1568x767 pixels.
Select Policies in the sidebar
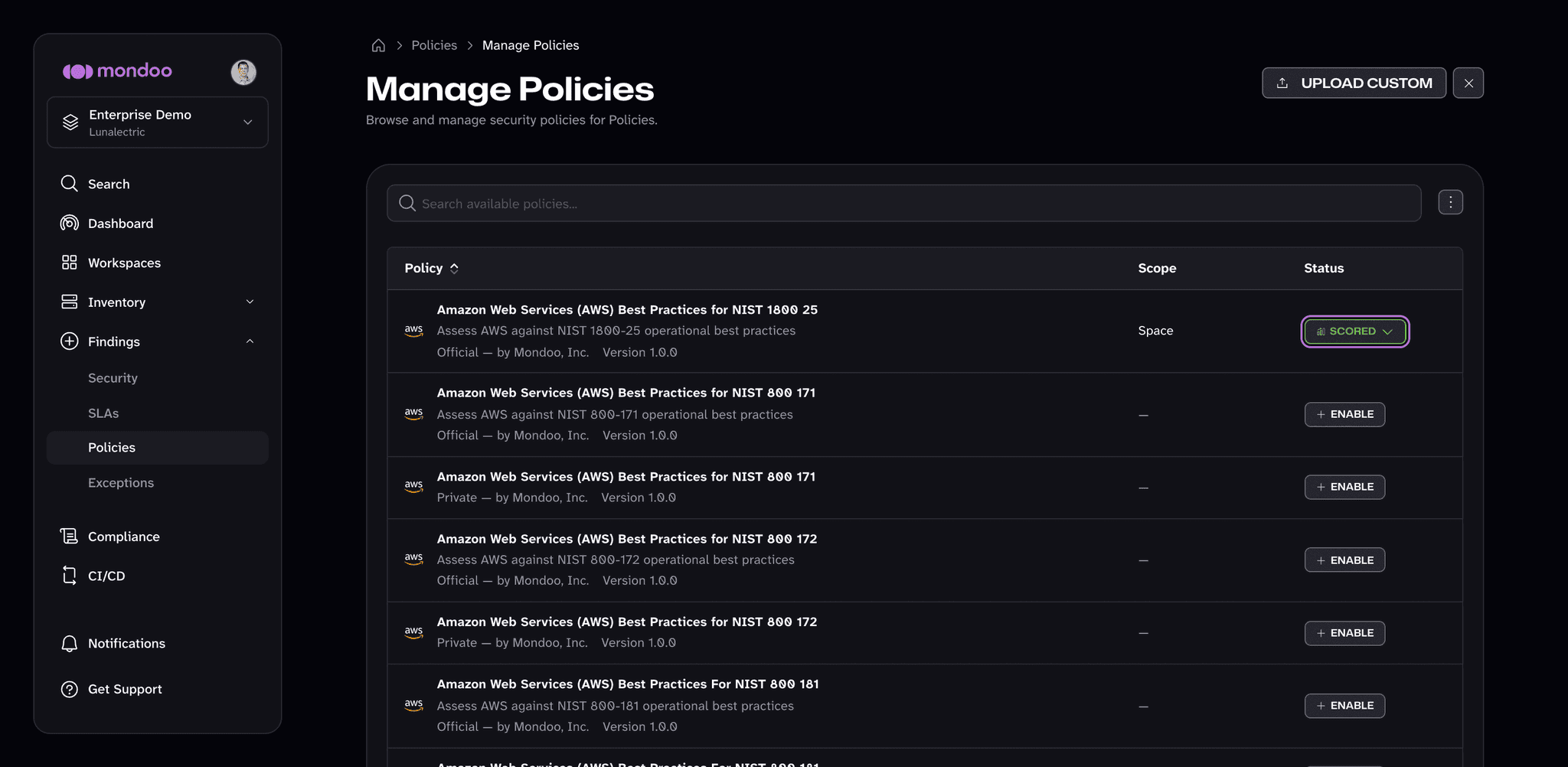(158, 448)
